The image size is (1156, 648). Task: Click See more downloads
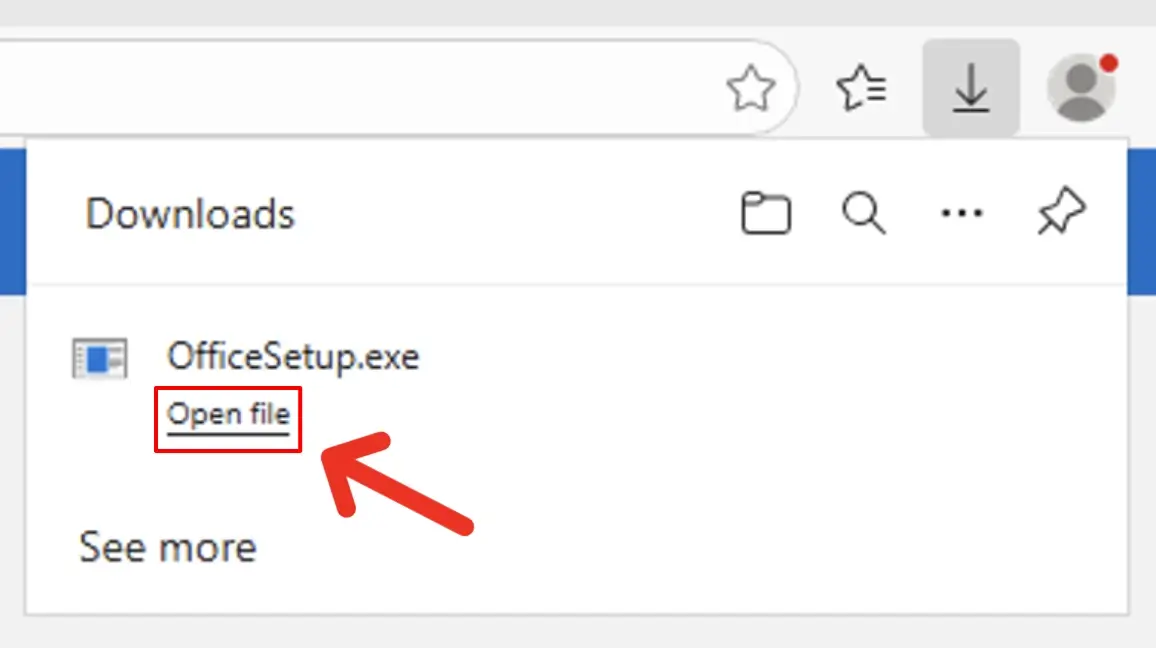pyautogui.click(x=168, y=548)
